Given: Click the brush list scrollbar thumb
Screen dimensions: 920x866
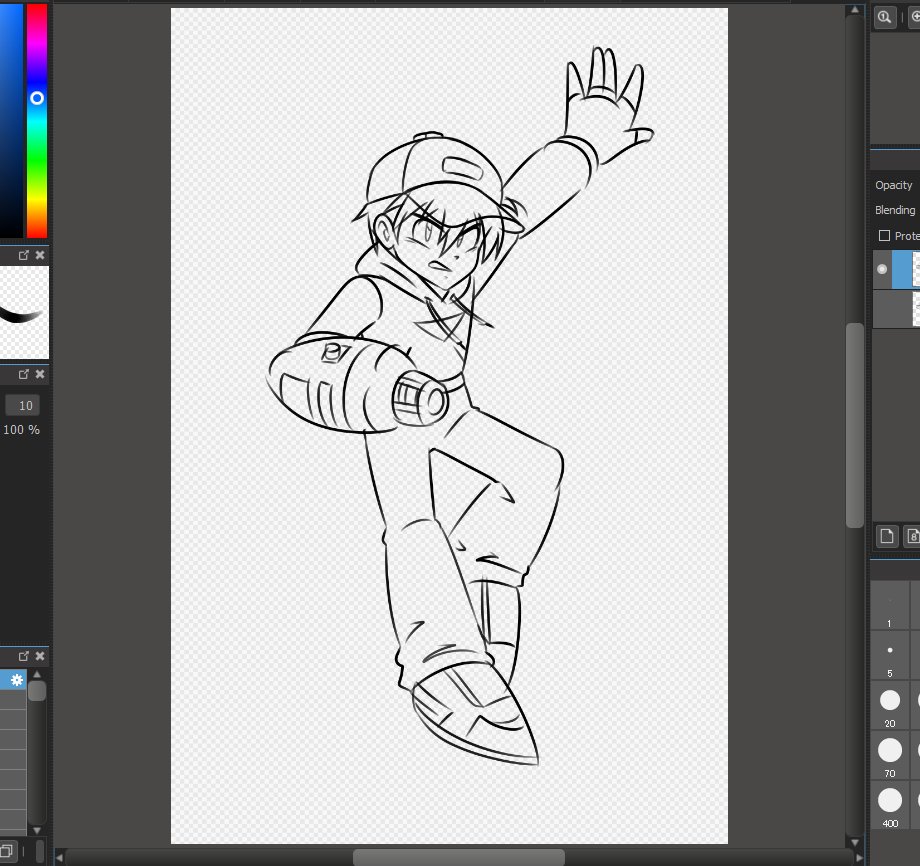Looking at the screenshot, I should point(37,691).
